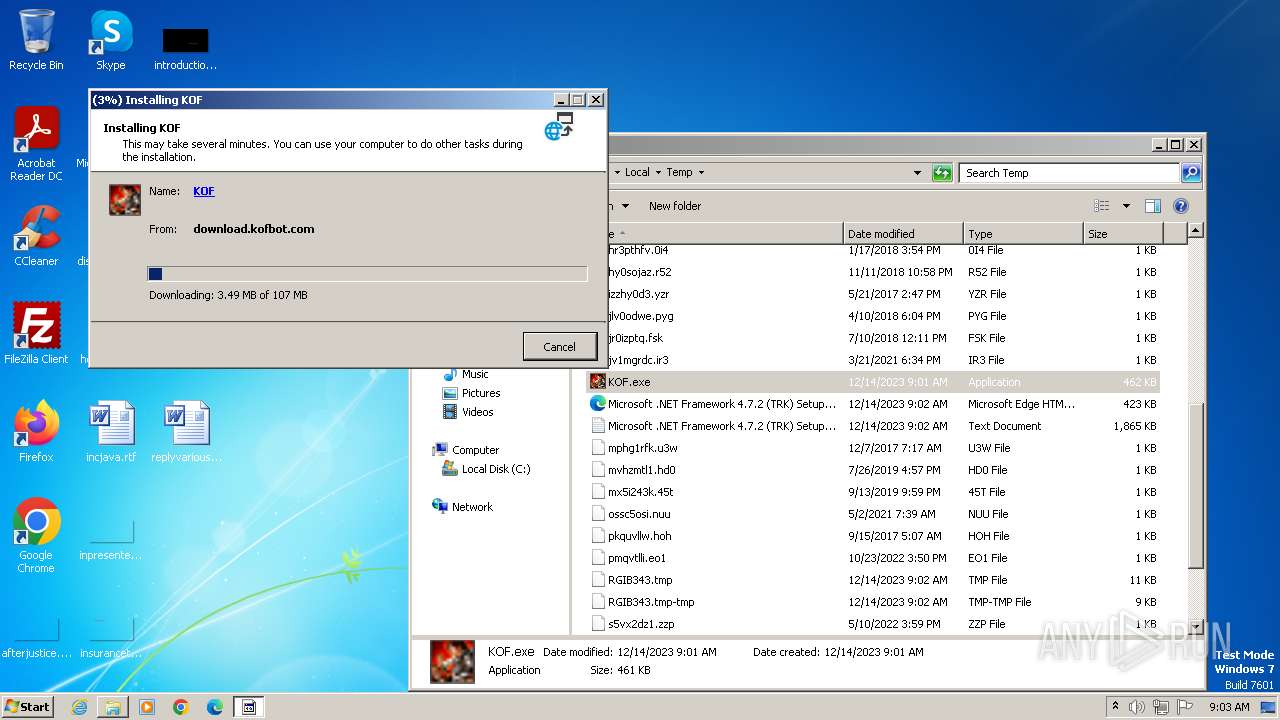Open the view options dropdown arrow

point(1126,206)
